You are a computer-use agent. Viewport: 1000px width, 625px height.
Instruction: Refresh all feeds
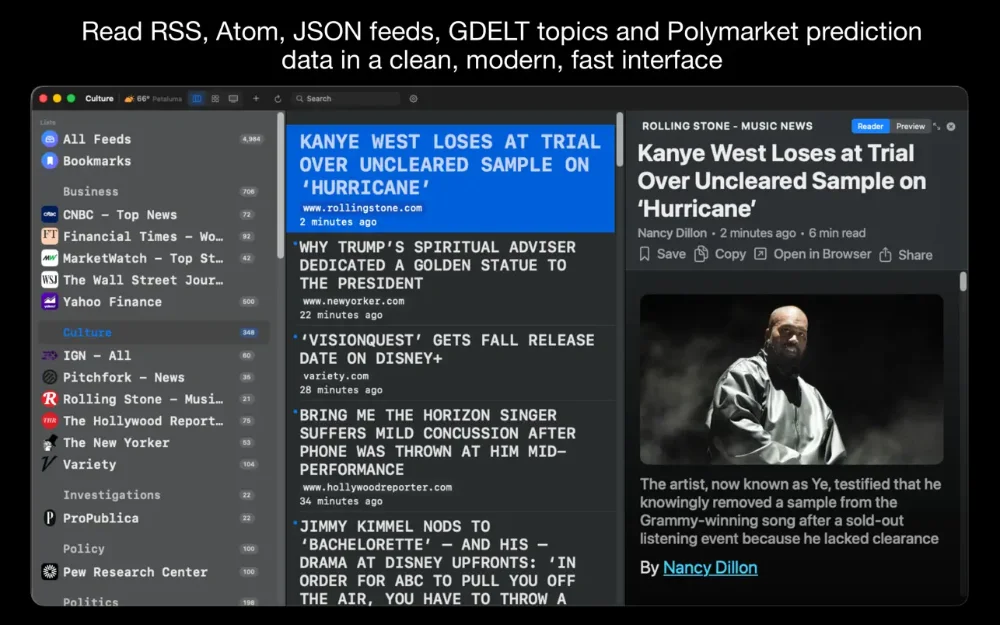277,99
